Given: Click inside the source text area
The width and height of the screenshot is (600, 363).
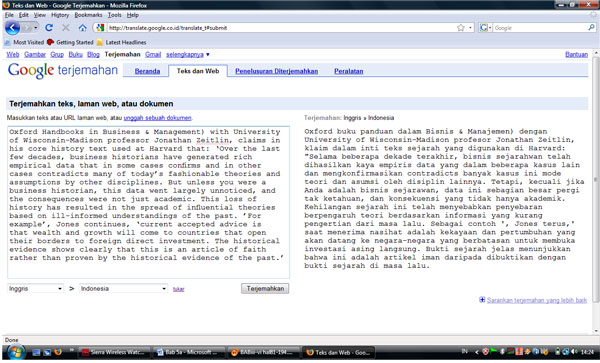Looking at the screenshot, I should point(148,202).
